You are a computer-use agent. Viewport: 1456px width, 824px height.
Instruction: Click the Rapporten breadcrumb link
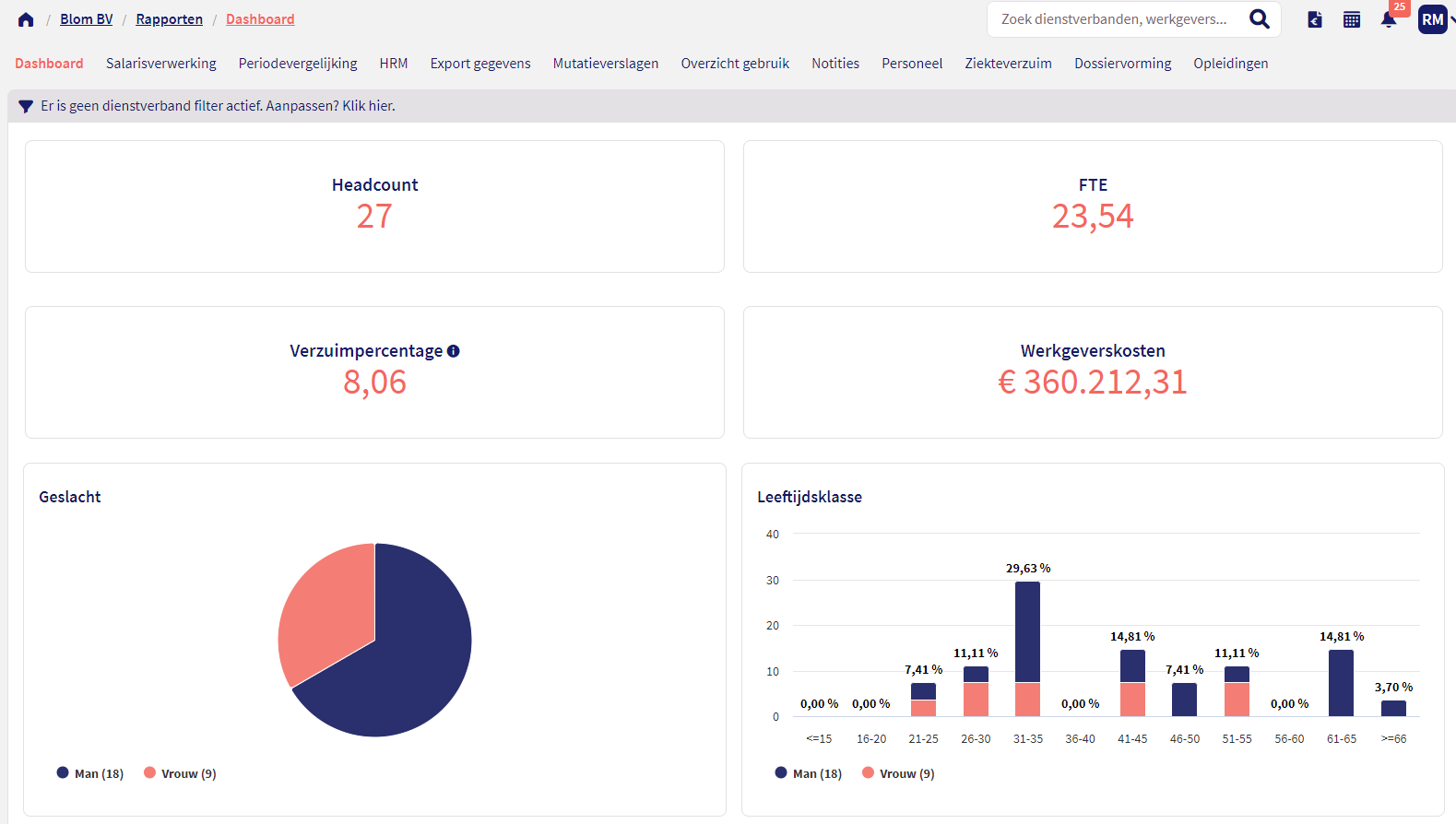[x=169, y=19]
